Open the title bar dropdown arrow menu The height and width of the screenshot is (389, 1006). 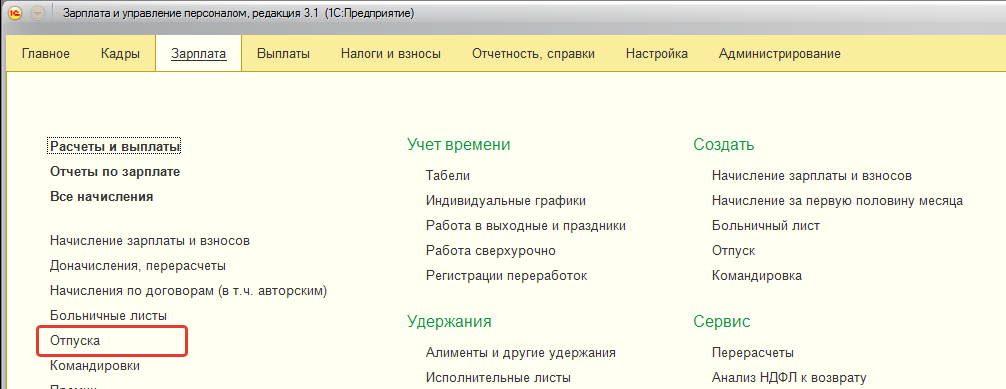click(x=38, y=13)
